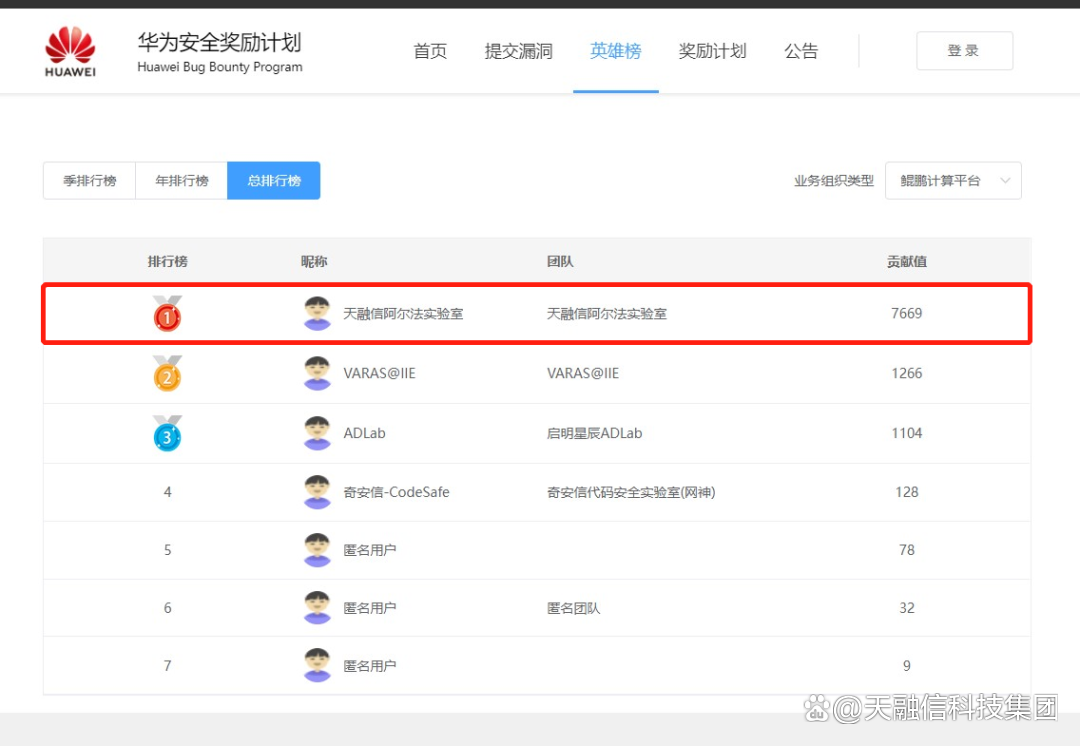Open the 首页 home menu item
The height and width of the screenshot is (746, 1080).
tap(430, 51)
